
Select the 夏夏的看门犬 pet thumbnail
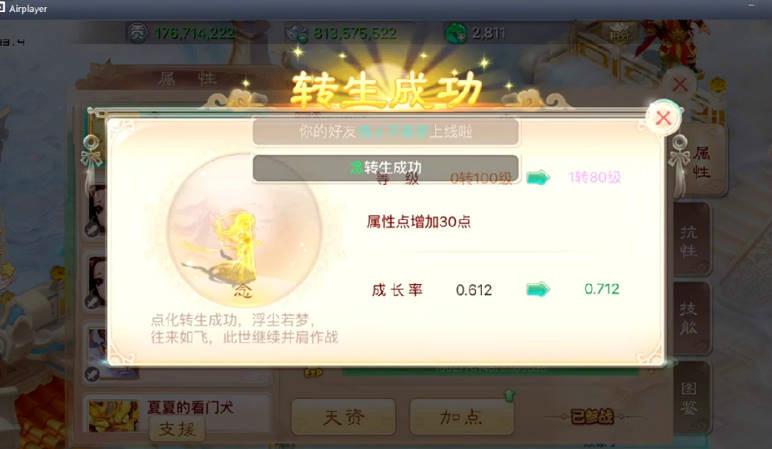114,416
